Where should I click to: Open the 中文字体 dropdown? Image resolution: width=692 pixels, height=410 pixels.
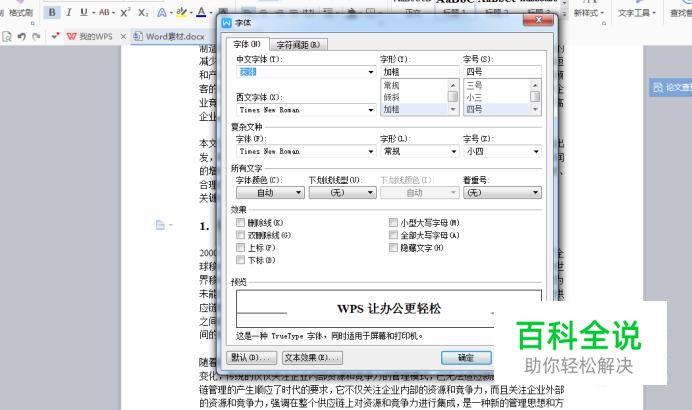(371, 72)
